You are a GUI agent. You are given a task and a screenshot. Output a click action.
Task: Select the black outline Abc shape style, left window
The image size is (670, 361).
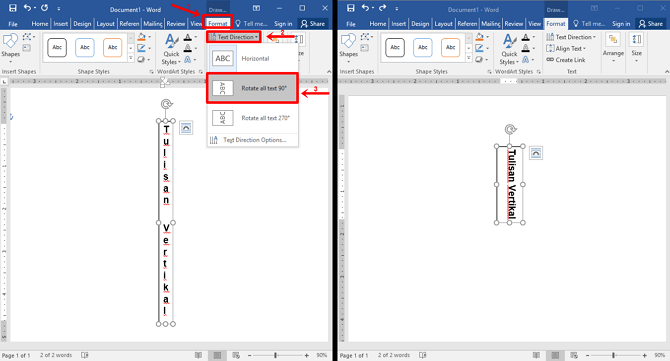pyautogui.click(x=57, y=47)
